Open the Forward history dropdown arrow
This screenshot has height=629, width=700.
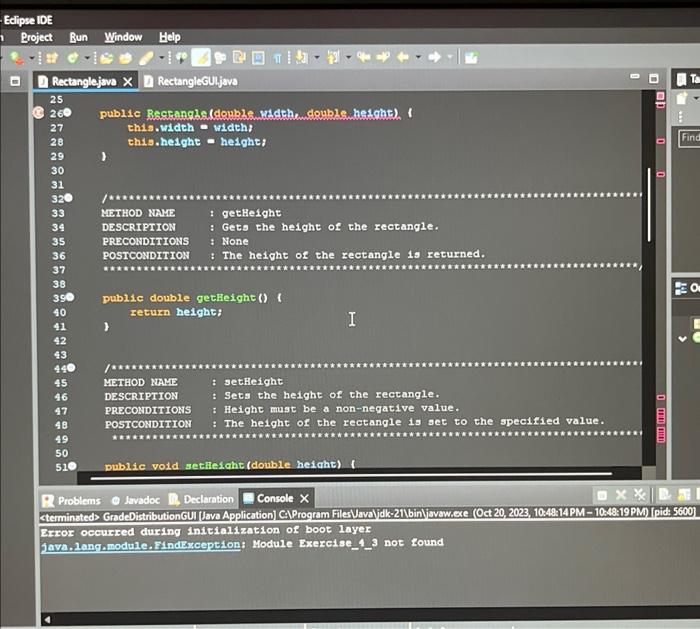[x=450, y=57]
